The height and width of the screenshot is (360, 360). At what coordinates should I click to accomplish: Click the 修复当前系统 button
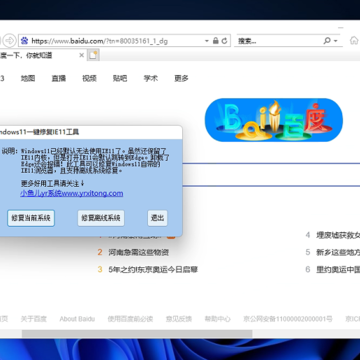point(31,218)
